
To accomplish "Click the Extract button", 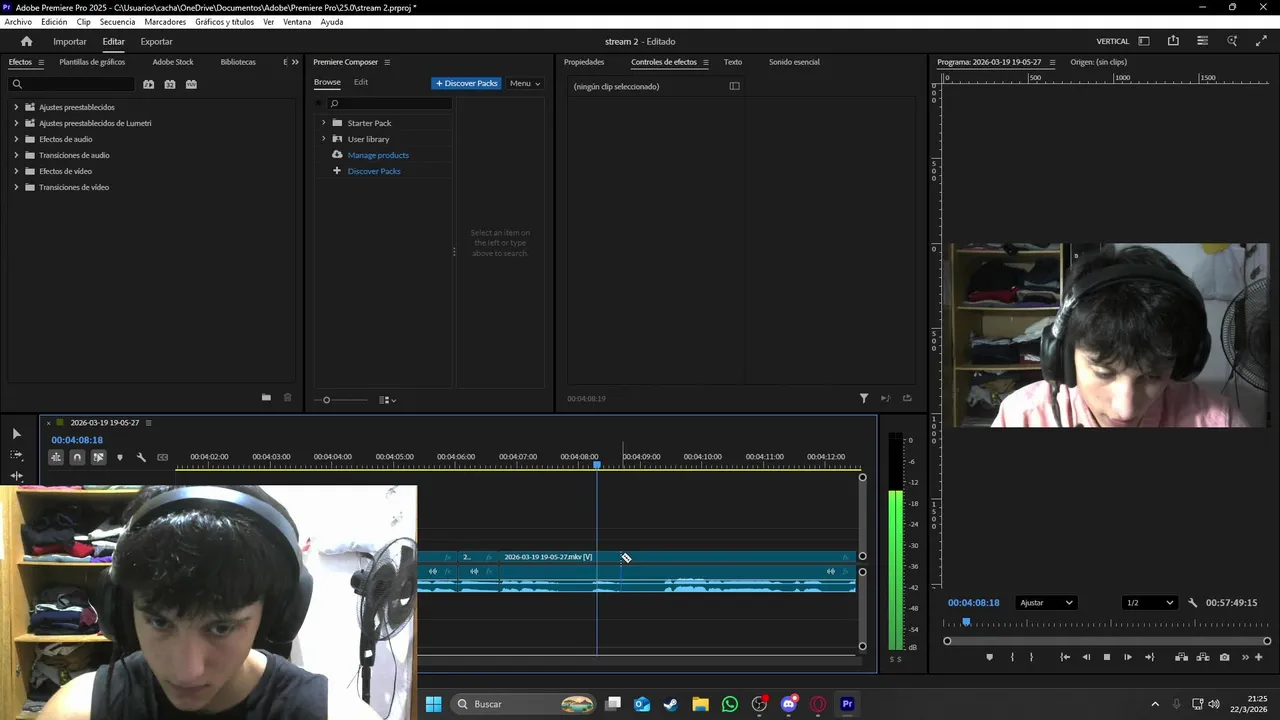I will click(1203, 657).
